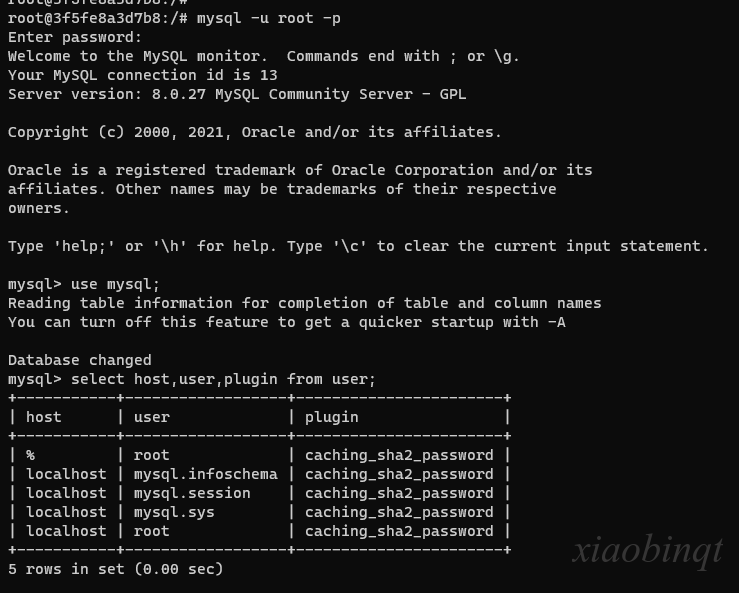Click the 'Server version: 8.0.27' line
The image size is (739, 593).
point(237,94)
